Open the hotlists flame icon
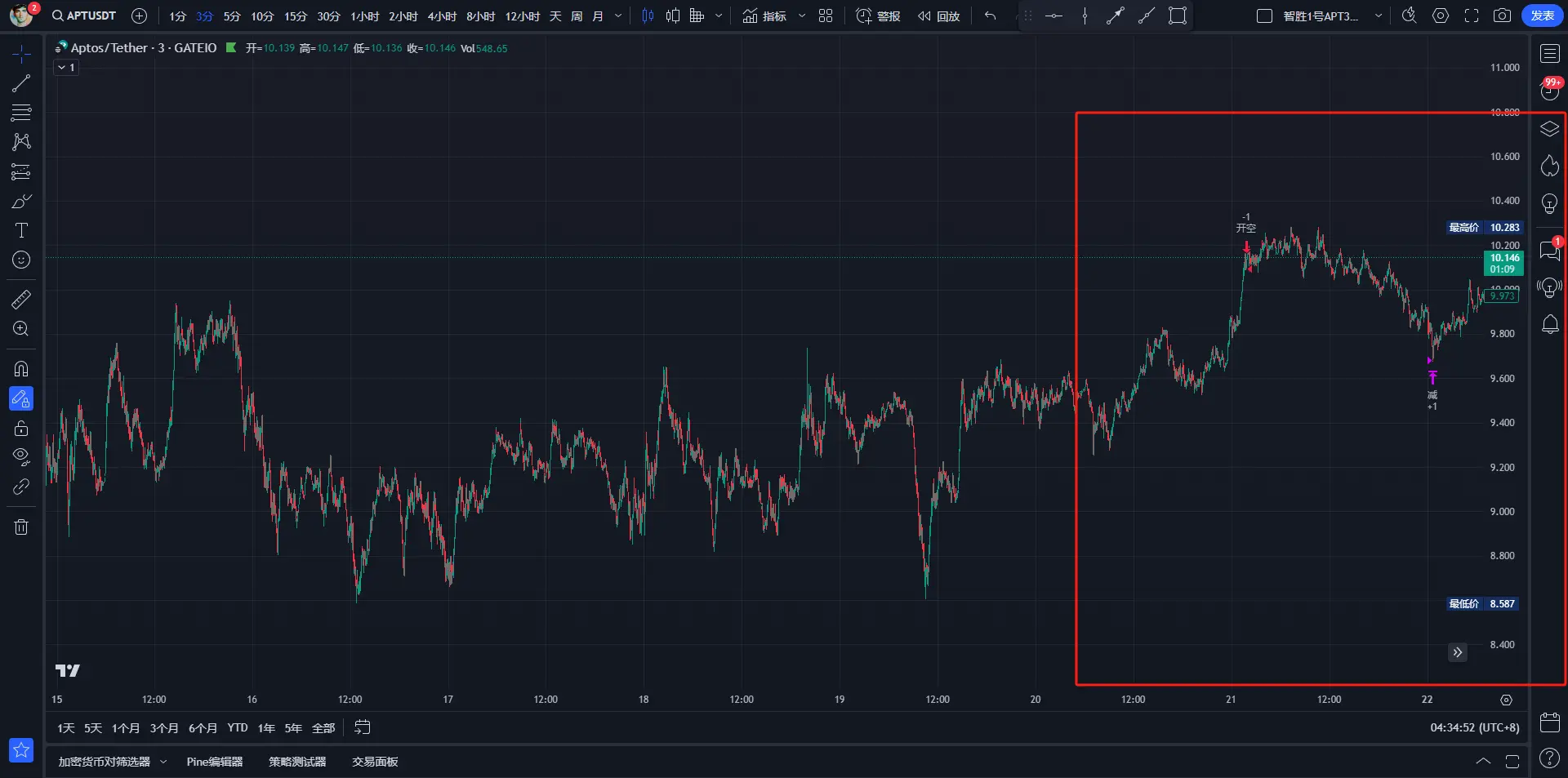 1550,167
